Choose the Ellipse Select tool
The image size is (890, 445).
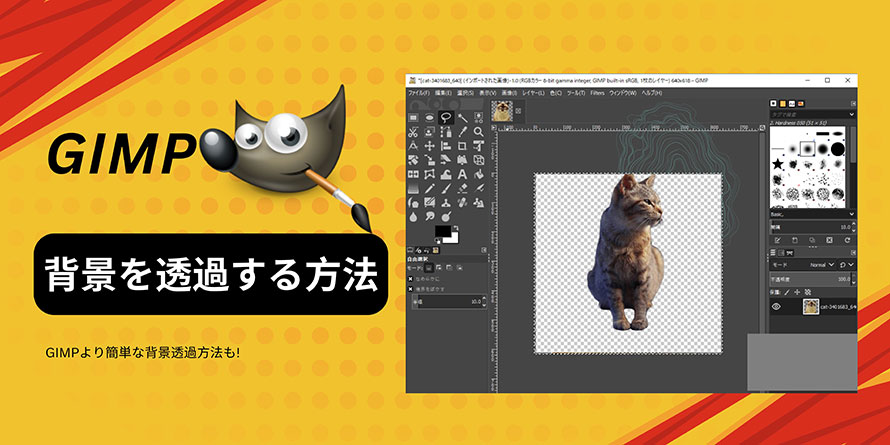tap(430, 117)
